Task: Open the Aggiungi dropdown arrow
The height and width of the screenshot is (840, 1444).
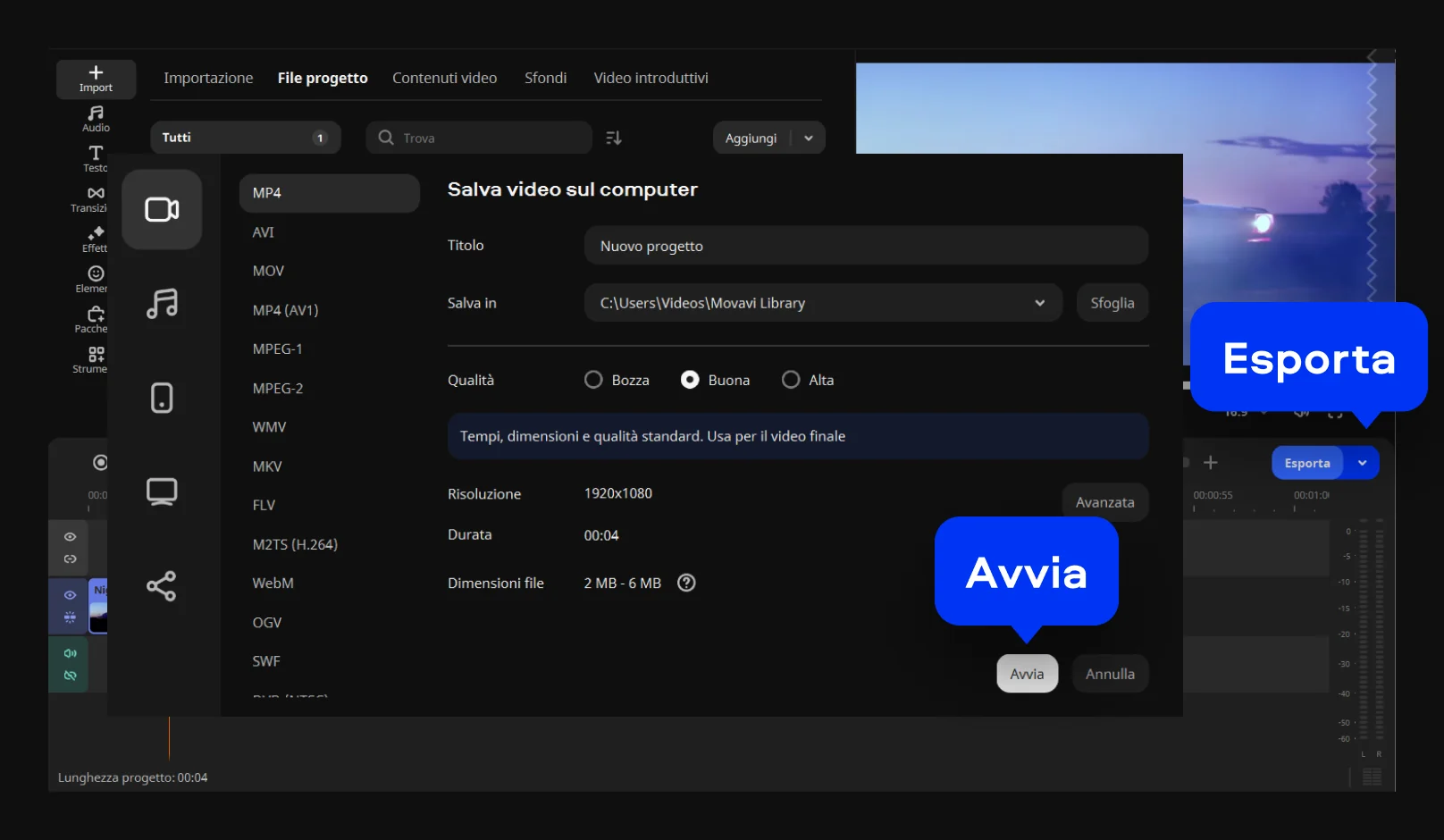Action: [809, 138]
